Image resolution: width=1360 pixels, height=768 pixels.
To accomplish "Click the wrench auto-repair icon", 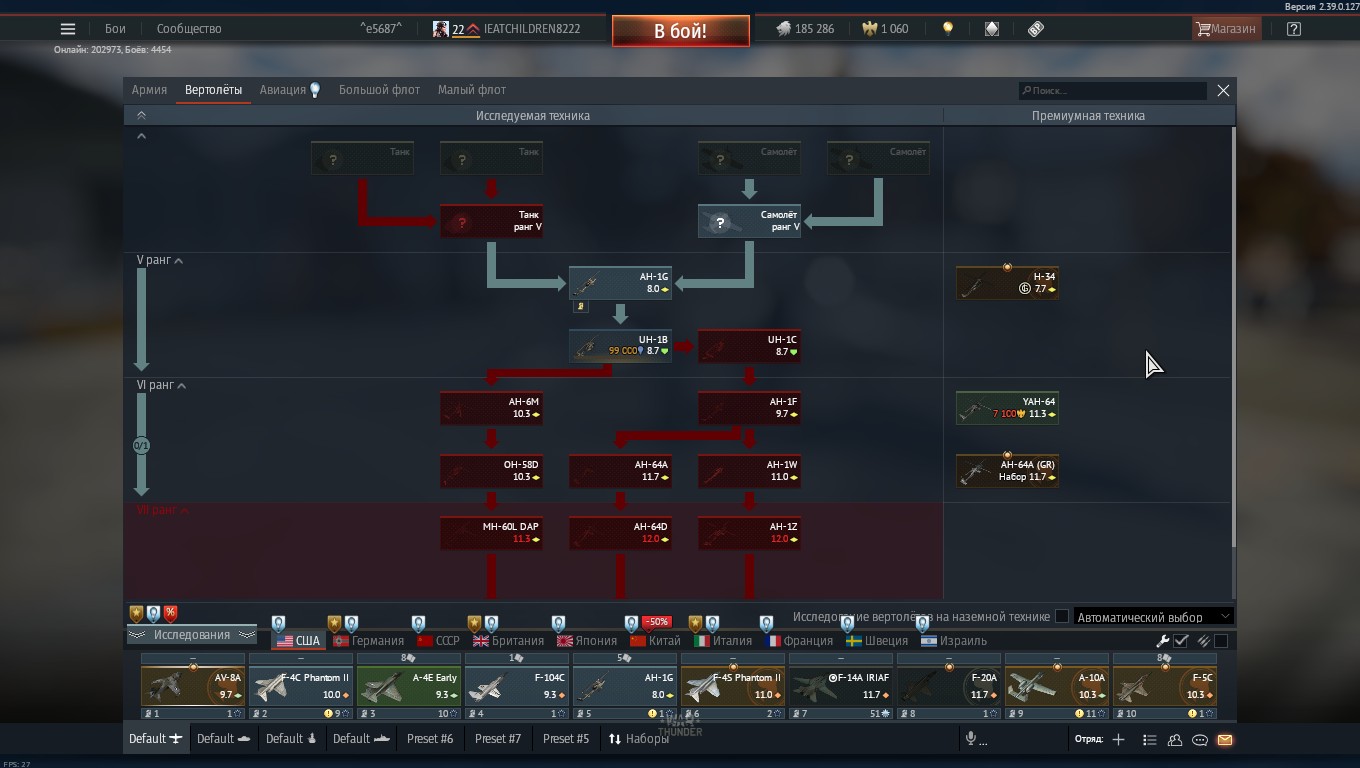I will coord(1163,641).
